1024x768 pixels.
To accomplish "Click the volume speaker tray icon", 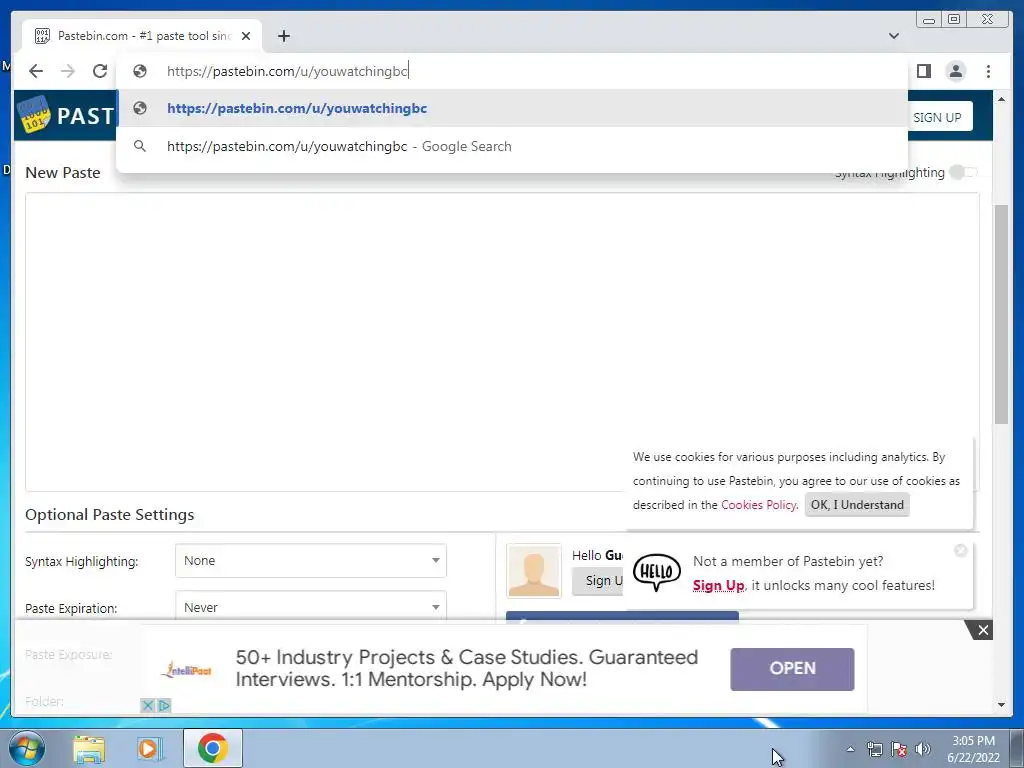I will click(x=923, y=749).
